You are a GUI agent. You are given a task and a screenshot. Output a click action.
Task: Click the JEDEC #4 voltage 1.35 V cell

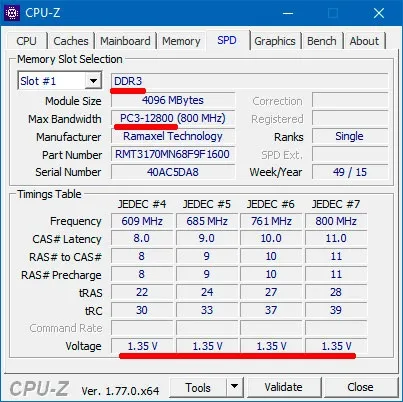(142, 346)
